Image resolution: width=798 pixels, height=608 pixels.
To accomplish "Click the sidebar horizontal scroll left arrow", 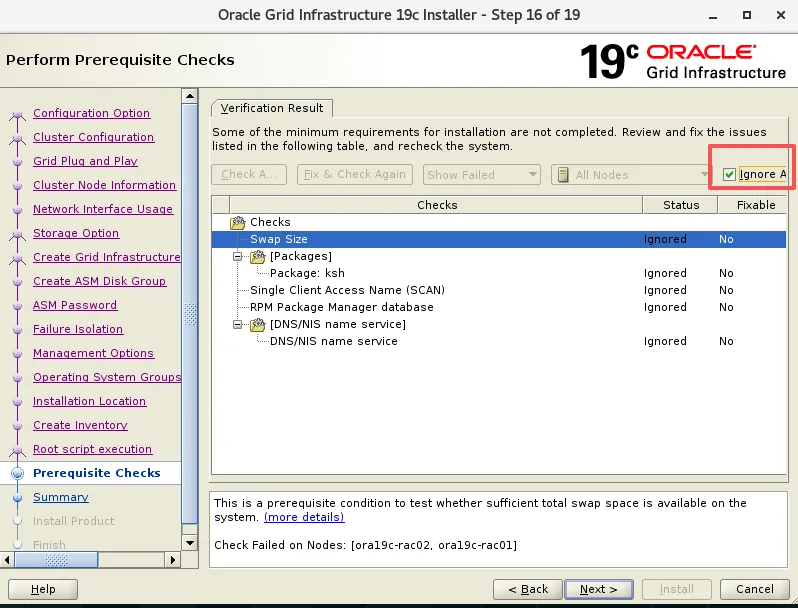I will [x=7, y=560].
